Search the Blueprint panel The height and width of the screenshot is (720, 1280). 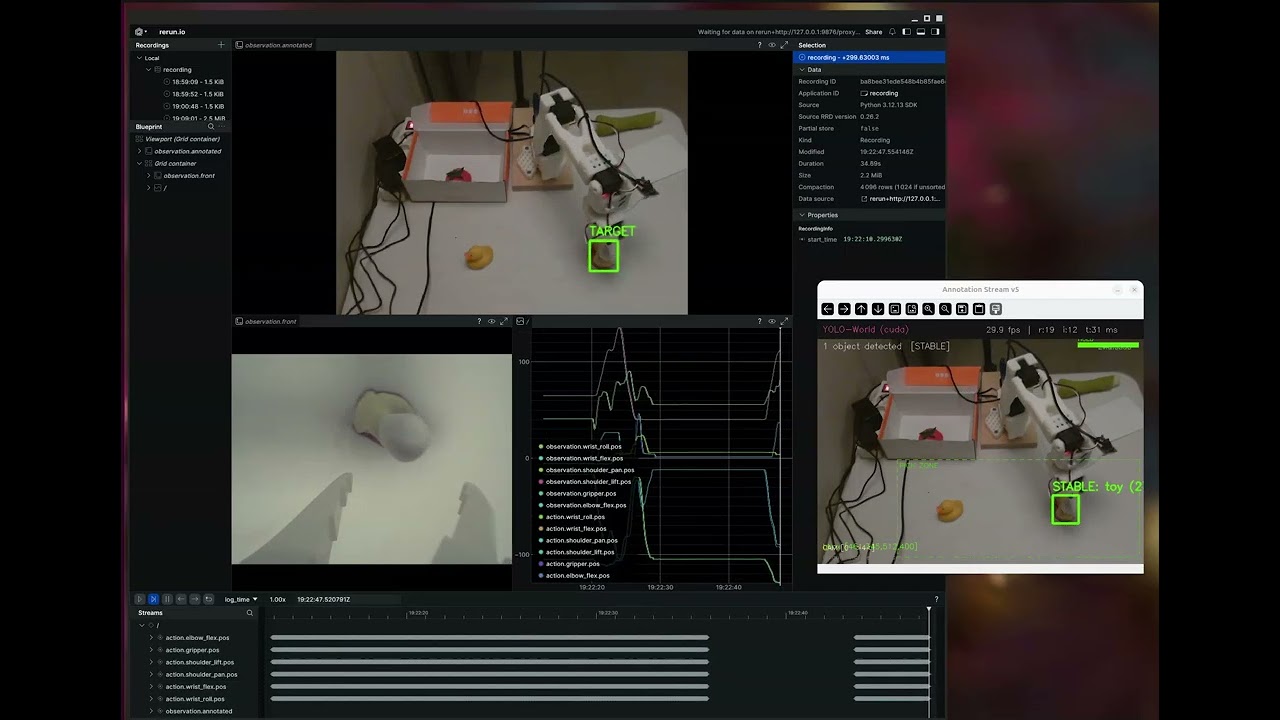211,127
